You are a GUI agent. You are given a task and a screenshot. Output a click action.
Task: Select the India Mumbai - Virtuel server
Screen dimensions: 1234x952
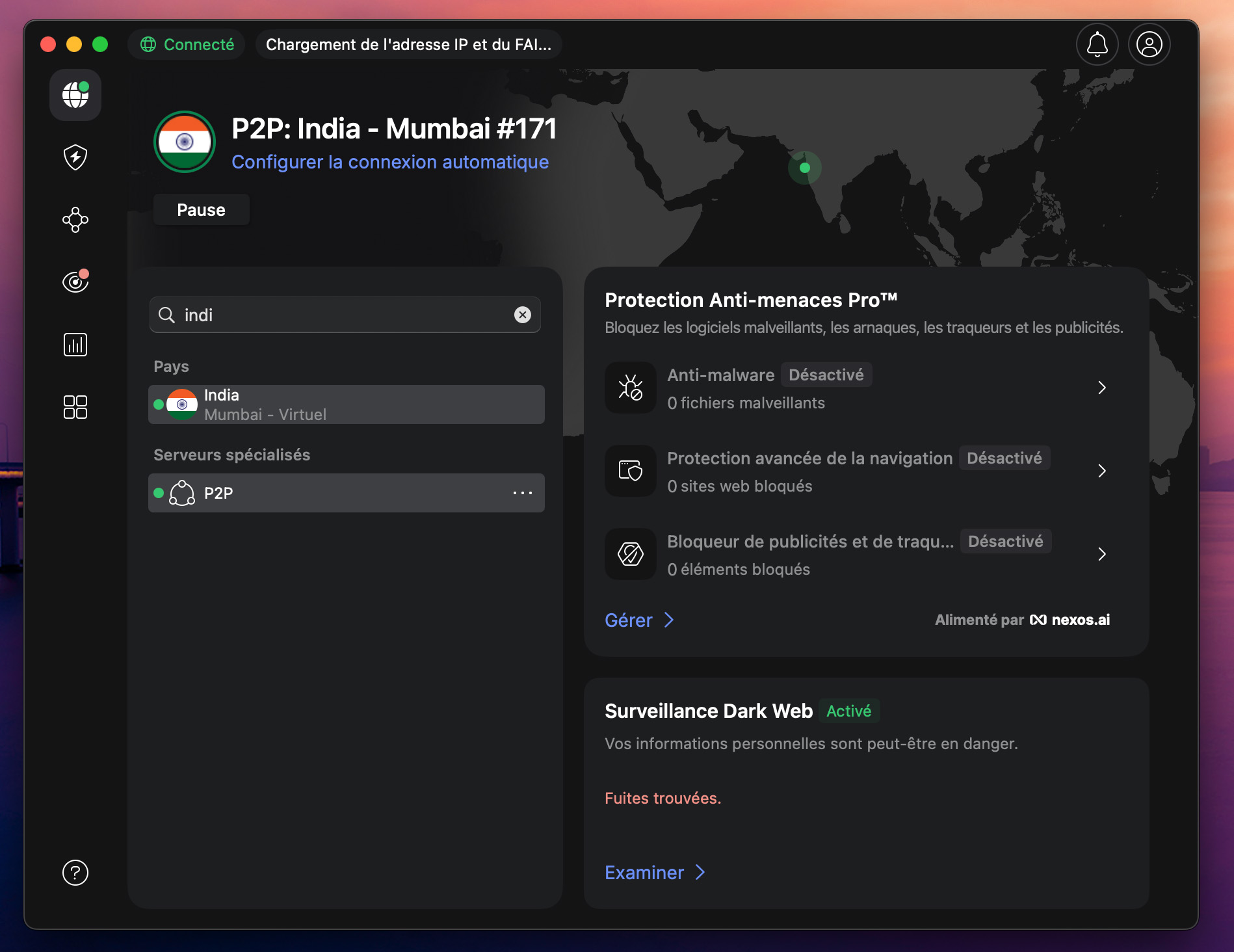click(345, 404)
